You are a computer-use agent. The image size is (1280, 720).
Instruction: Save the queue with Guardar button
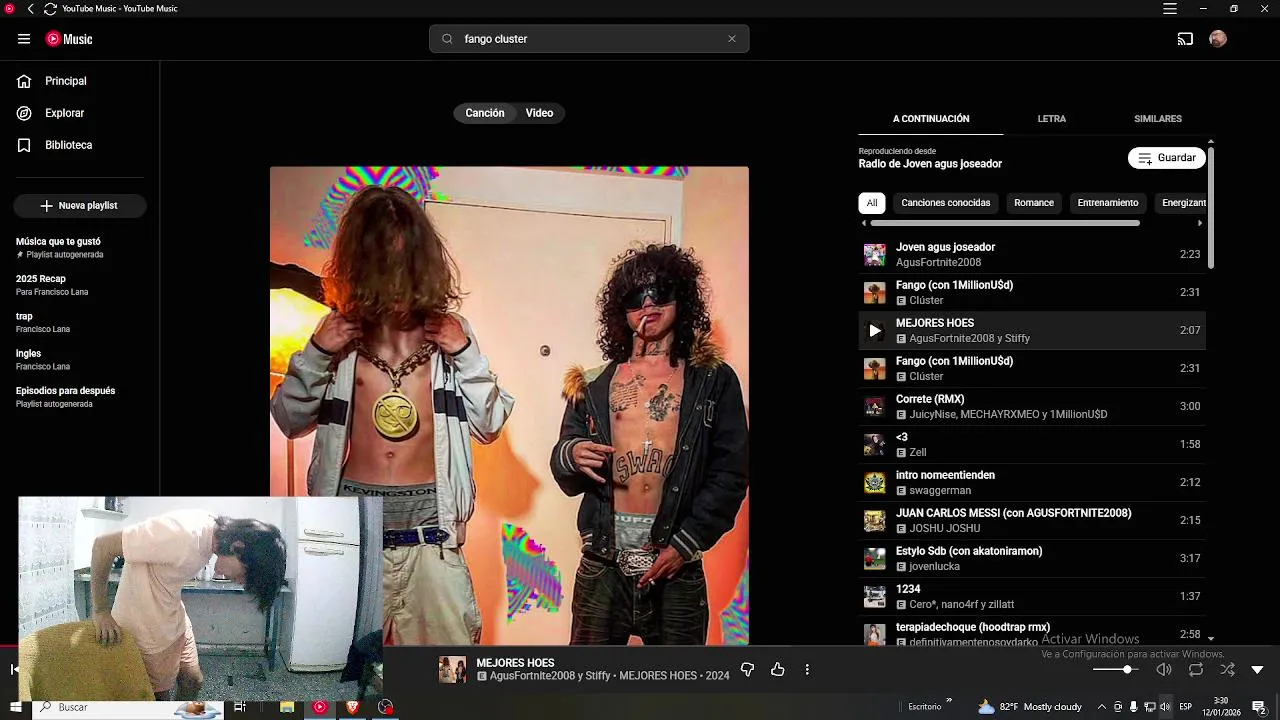click(x=1167, y=158)
